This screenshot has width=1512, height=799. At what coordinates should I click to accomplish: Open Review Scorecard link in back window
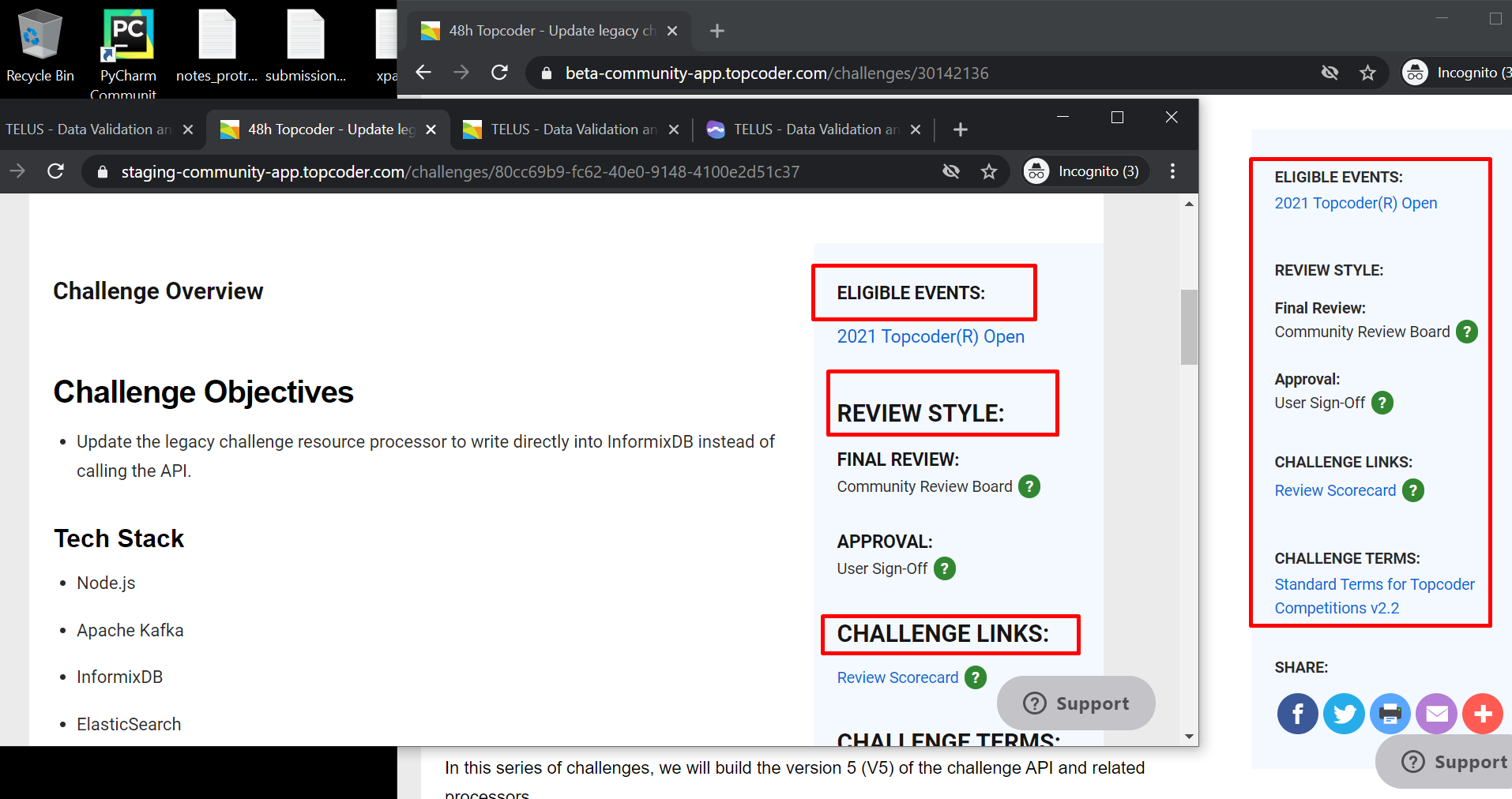[x=1335, y=490]
